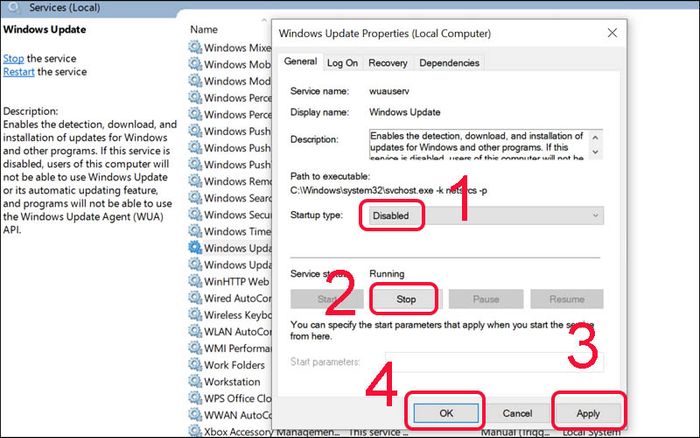Click the Cancel button
700x438 pixels.
click(x=517, y=413)
